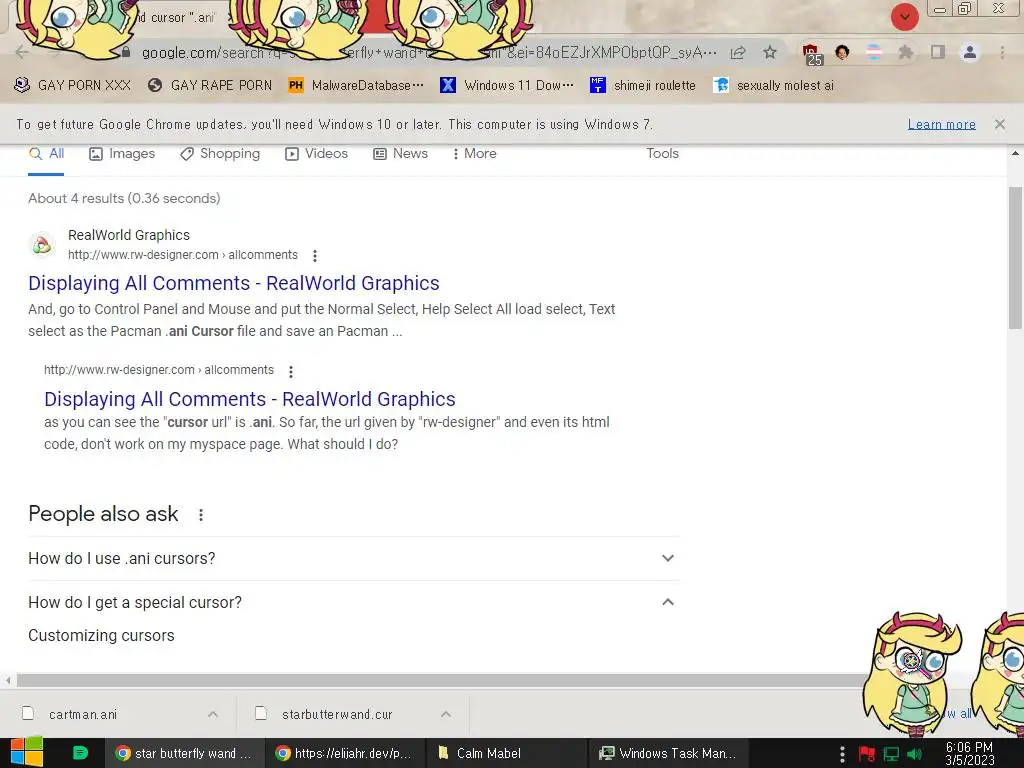Click the network tray icon
The height and width of the screenshot is (768, 1024).
pyautogui.click(x=891, y=754)
